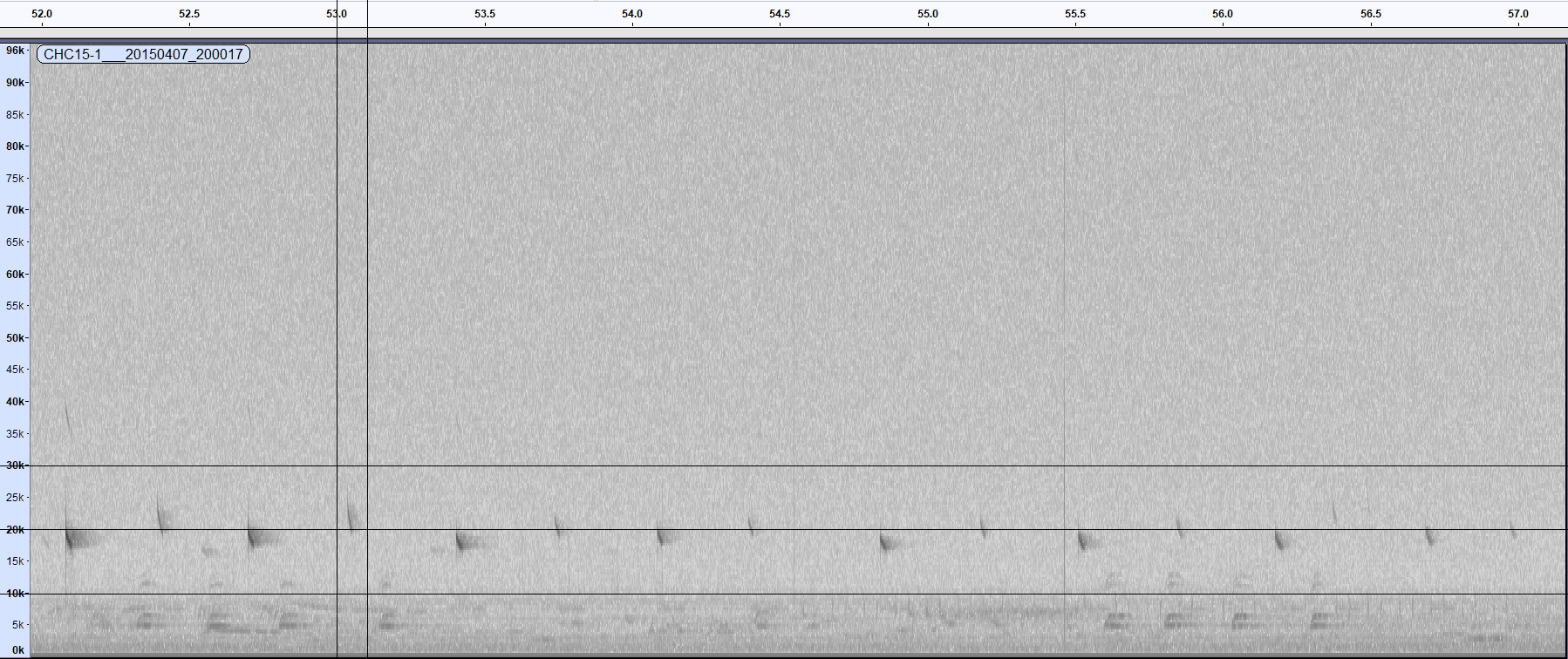Click the 45k label on frequency axis
Viewport: 1568px width, 659px height.
(x=15, y=370)
